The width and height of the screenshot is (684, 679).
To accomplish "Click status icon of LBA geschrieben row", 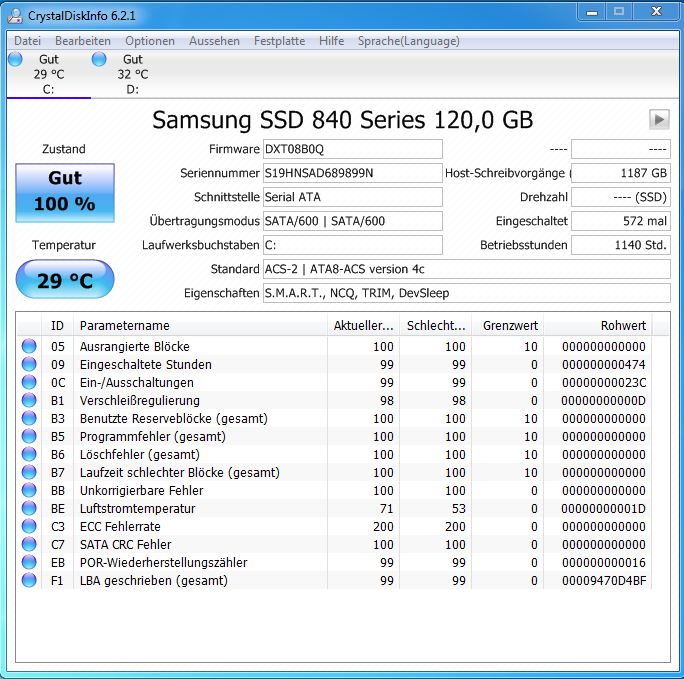I will [29, 580].
